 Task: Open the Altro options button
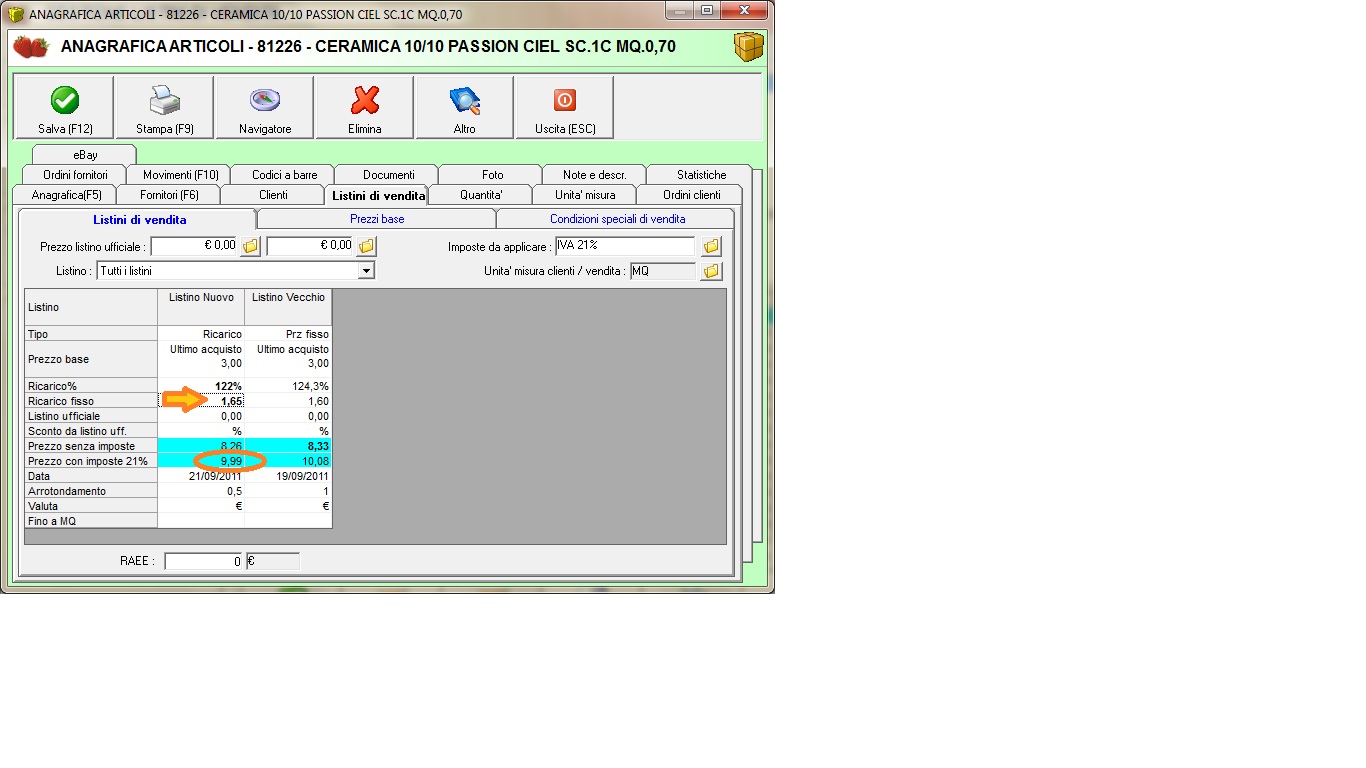click(x=465, y=107)
